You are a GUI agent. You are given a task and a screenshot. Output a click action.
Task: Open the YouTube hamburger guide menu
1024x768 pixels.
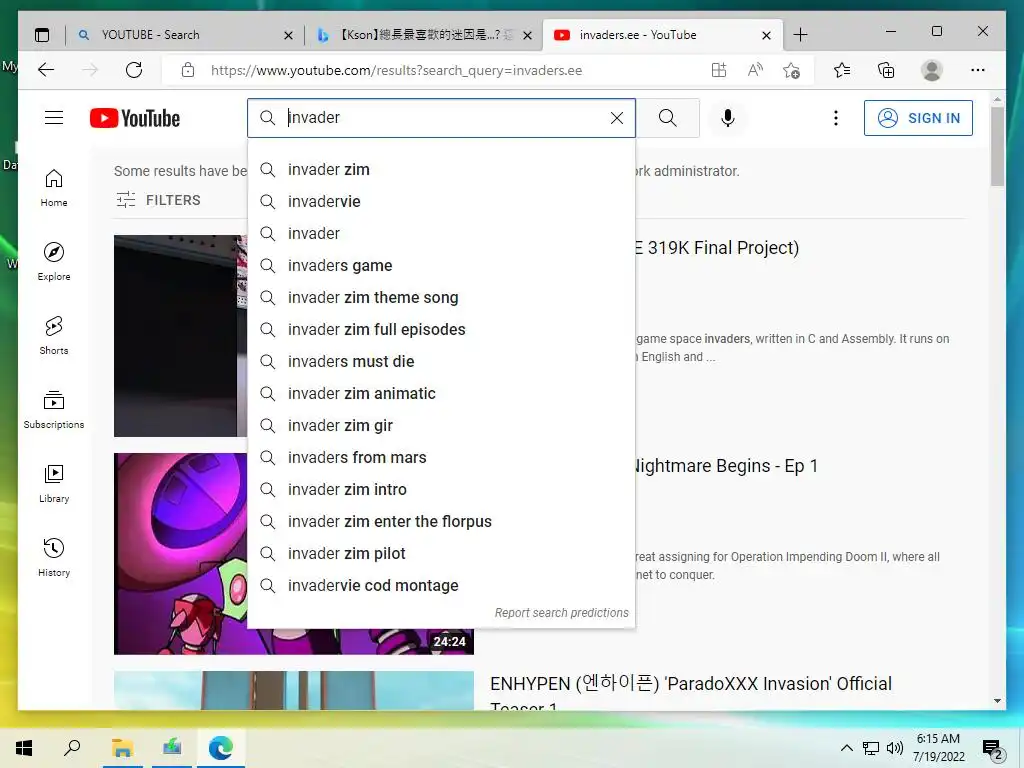(x=54, y=118)
